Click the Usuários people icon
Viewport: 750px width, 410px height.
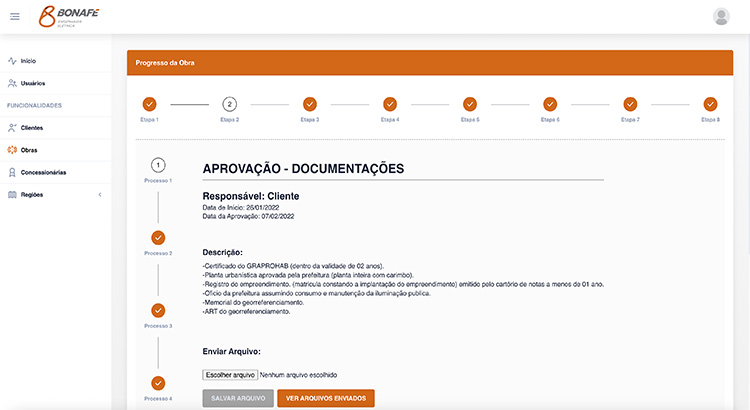pyautogui.click(x=12, y=83)
